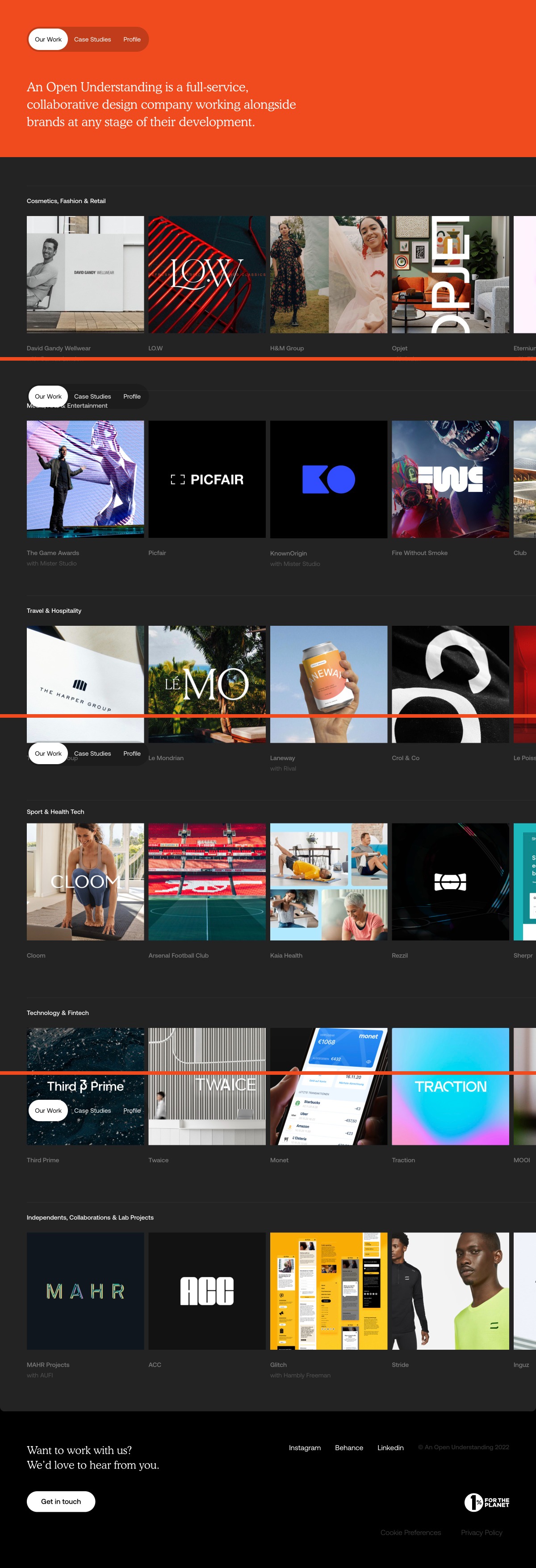Click the 'Glitch' caption text
Viewport: 536px width, 1568px height.
click(278, 1365)
